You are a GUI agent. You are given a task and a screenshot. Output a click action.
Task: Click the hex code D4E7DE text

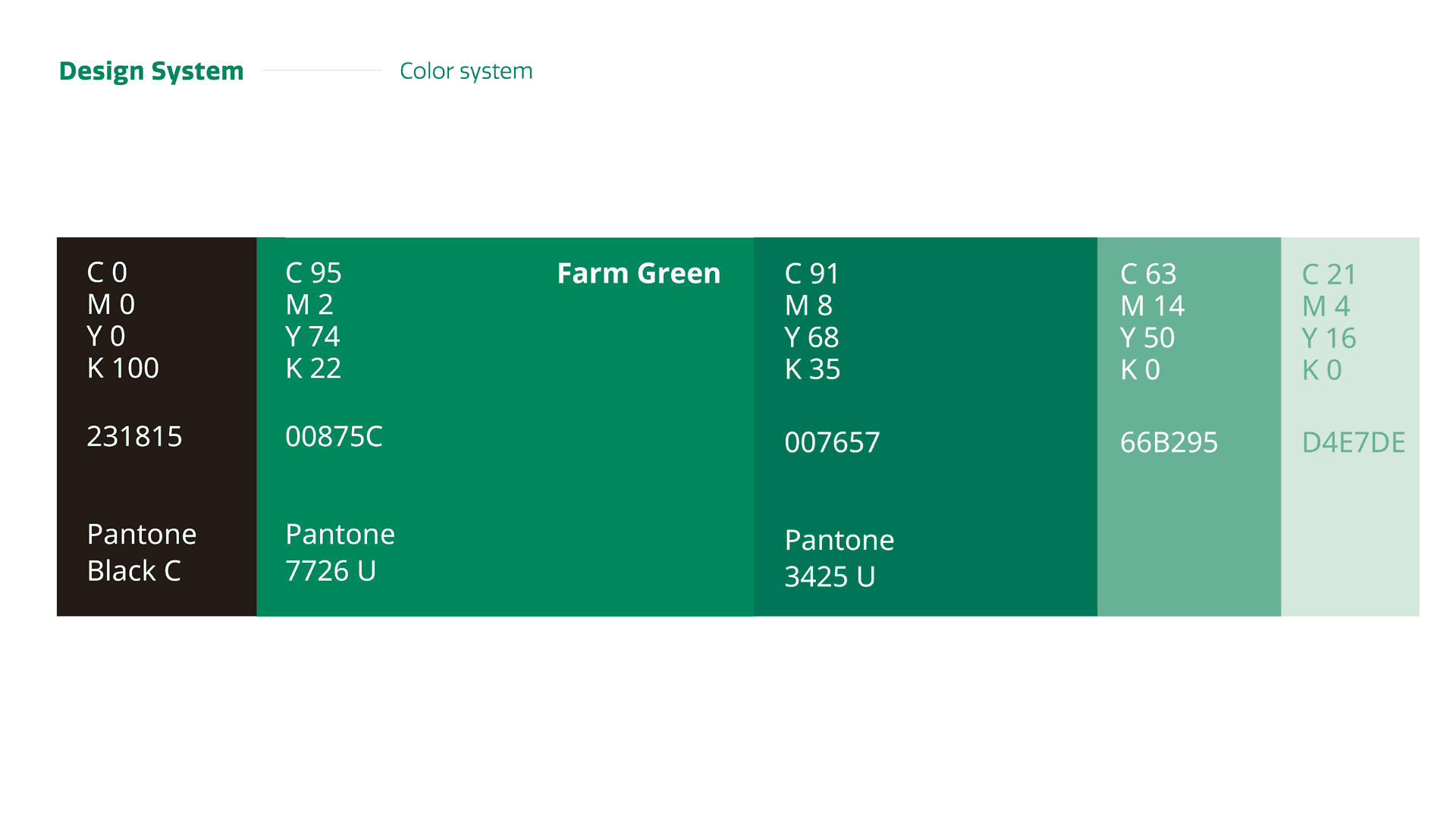[1353, 443]
